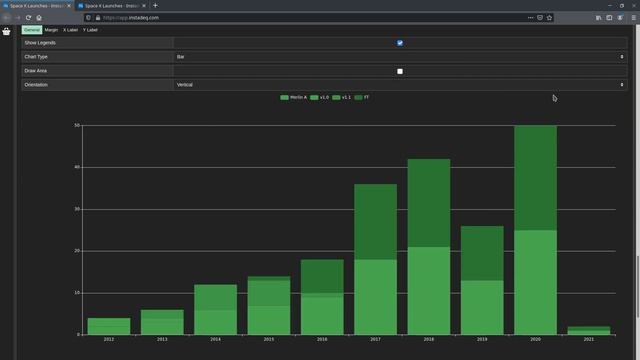Image resolution: width=640 pixels, height=360 pixels.
Task: Click the Draw Area label
Action: click(x=36, y=71)
